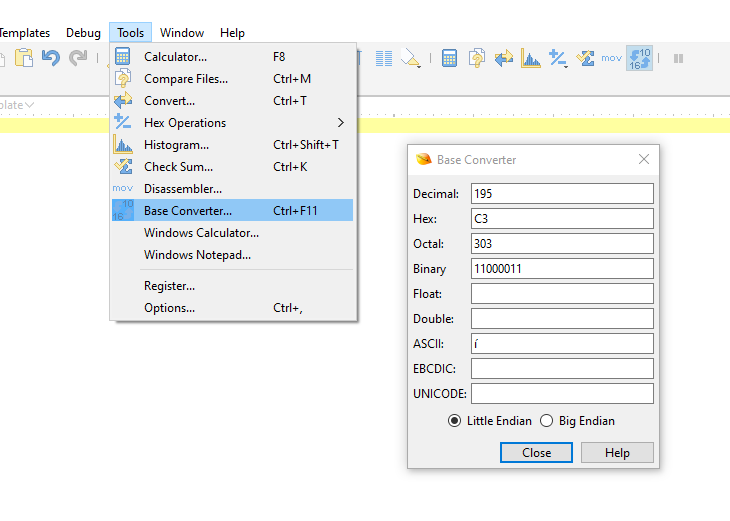Select the Little Endian radio button
The width and height of the screenshot is (730, 521).
(455, 421)
